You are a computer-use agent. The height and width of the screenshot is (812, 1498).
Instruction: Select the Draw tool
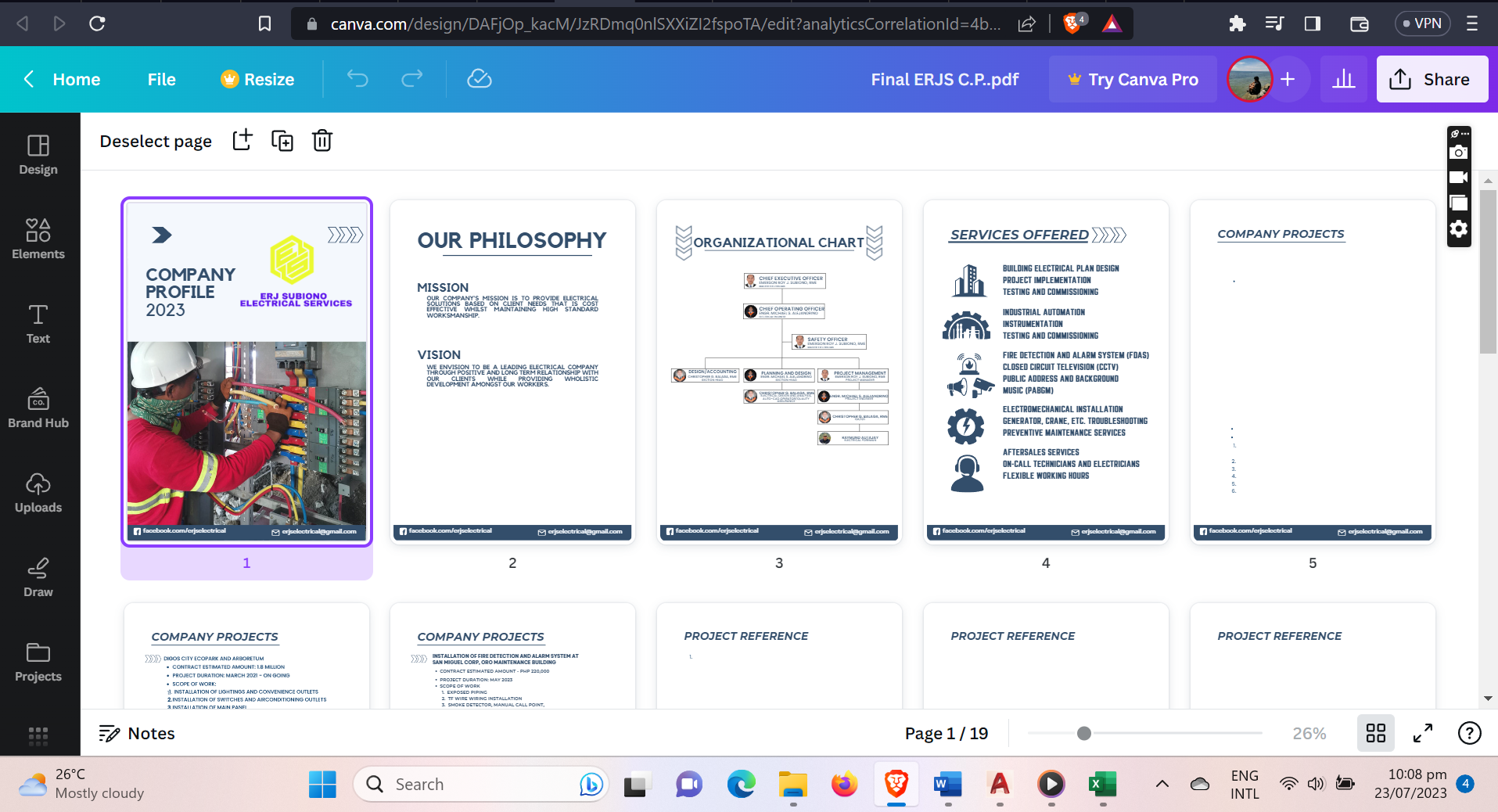click(x=38, y=577)
